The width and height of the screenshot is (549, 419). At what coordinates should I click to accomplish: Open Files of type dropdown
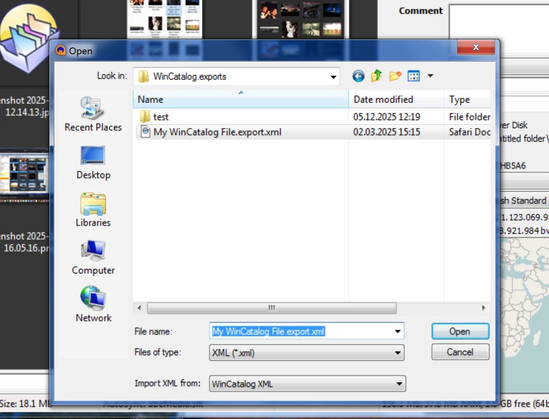pos(307,352)
